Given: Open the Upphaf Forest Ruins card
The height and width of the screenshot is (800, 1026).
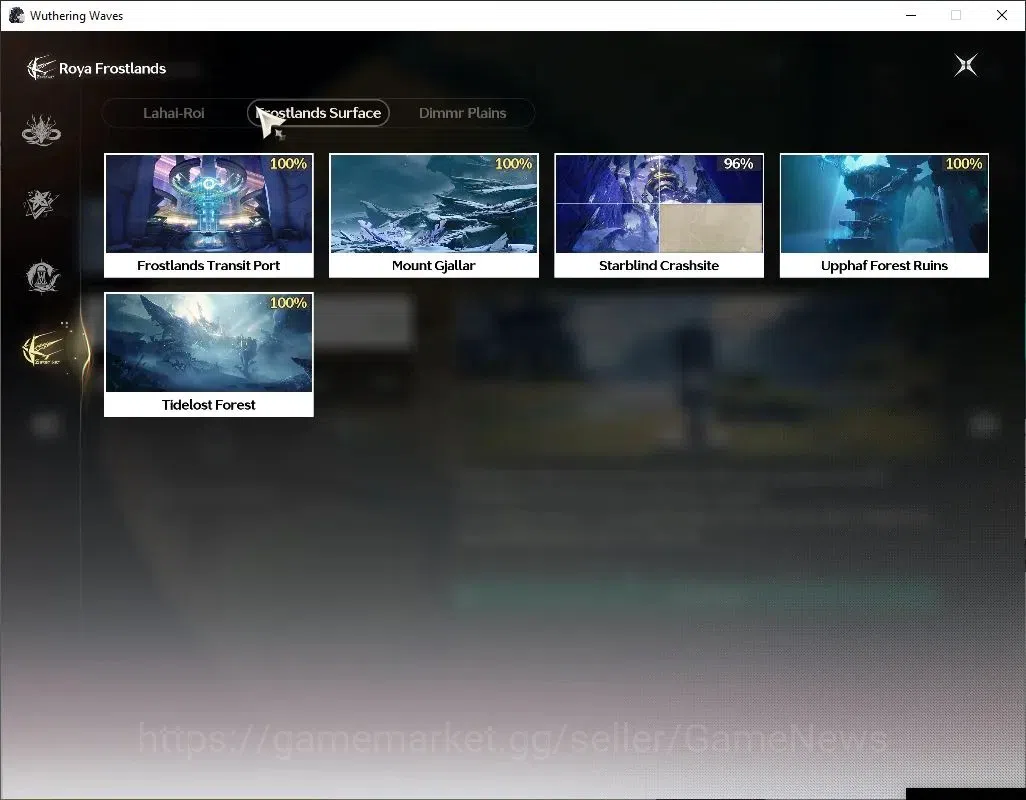Looking at the screenshot, I should coord(884,215).
